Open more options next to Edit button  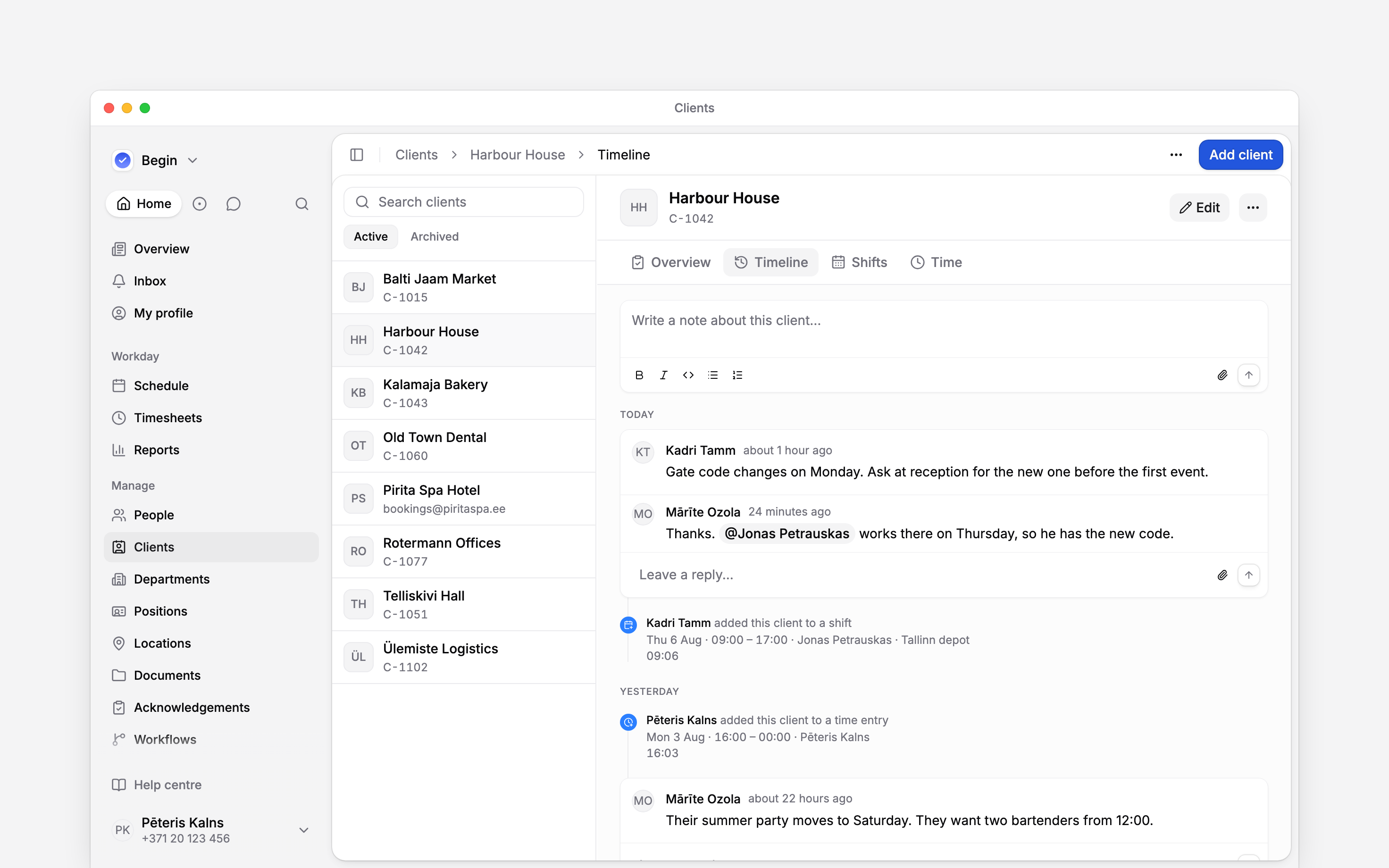pos(1253,208)
